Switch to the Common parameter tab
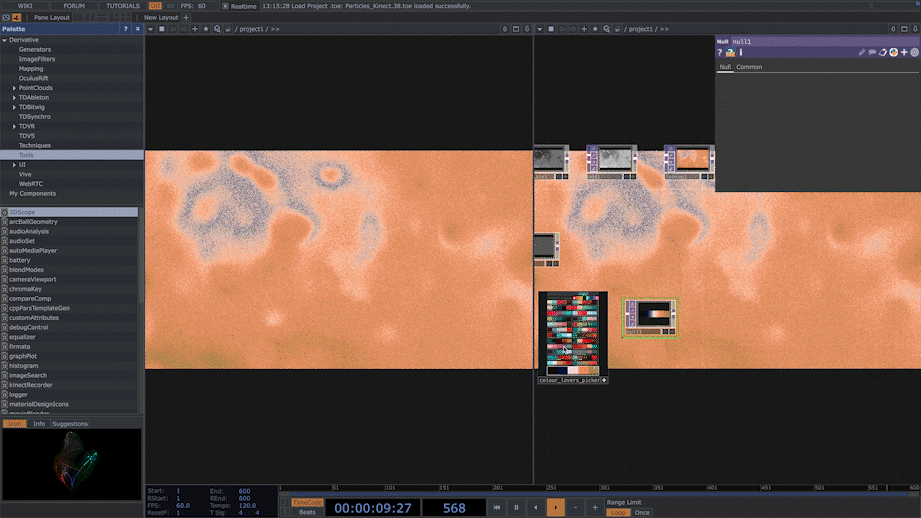 pyautogui.click(x=749, y=67)
